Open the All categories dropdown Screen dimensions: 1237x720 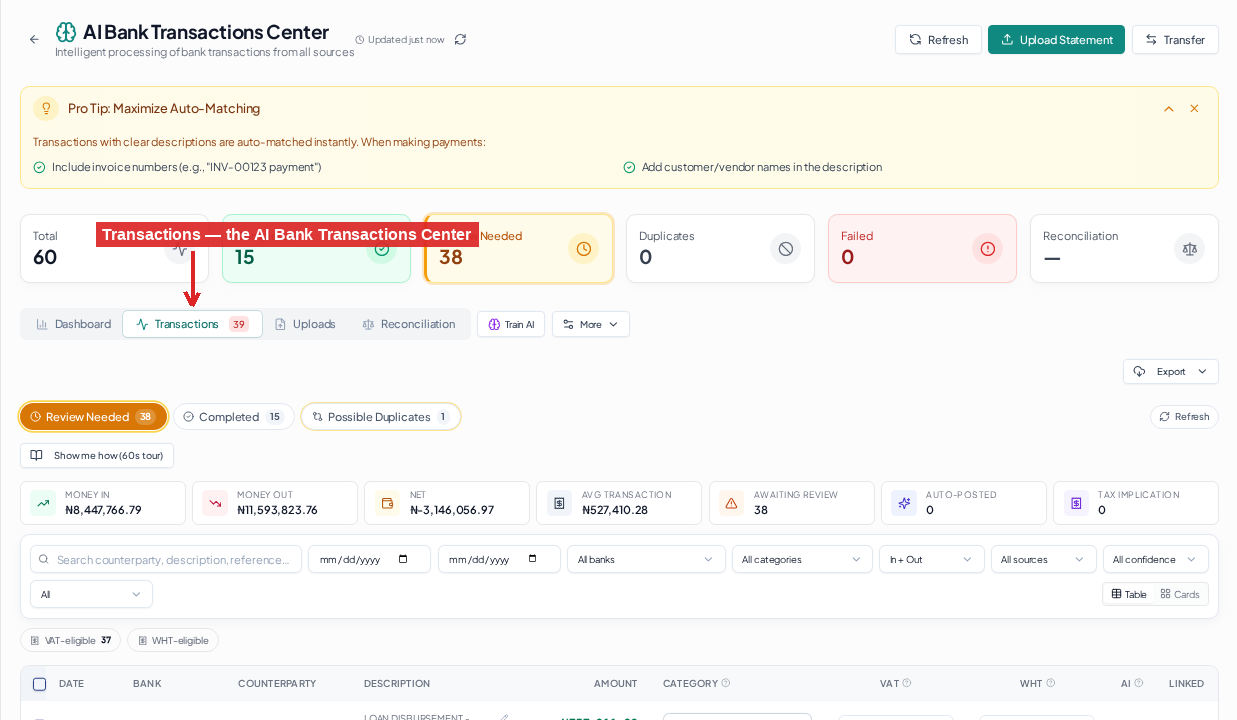point(802,559)
